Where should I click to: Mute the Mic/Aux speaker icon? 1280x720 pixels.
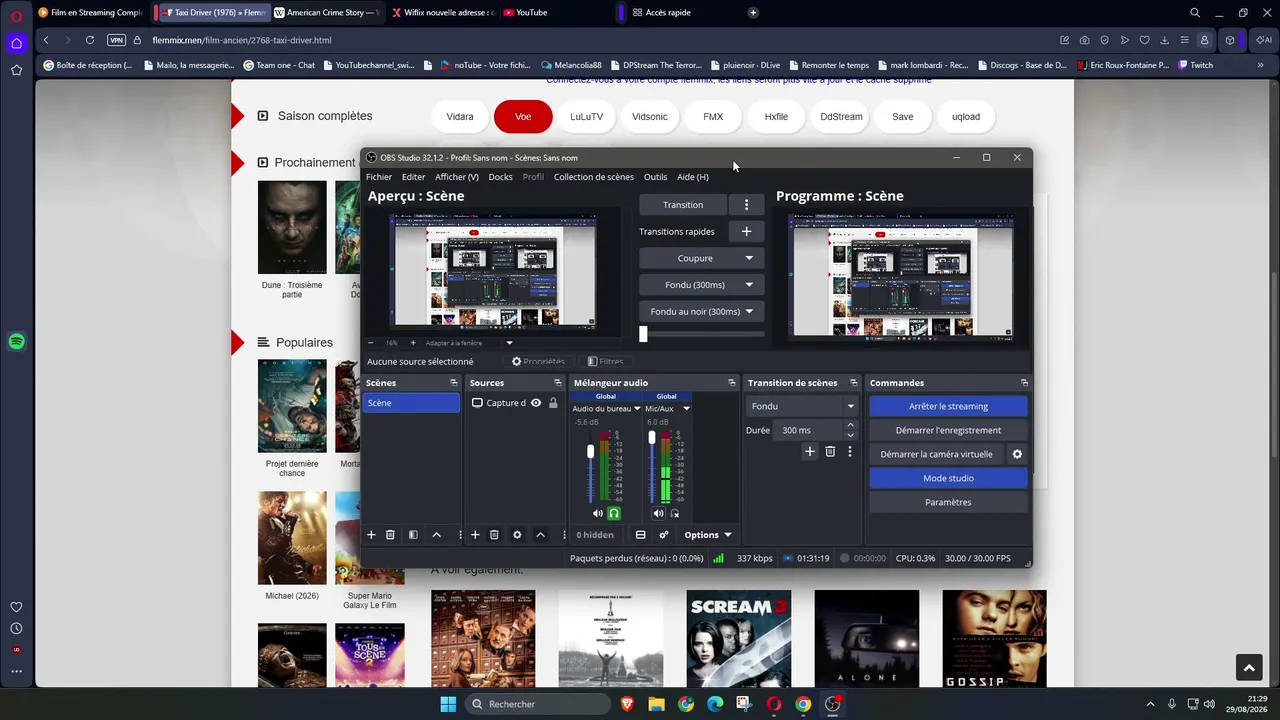tap(658, 513)
